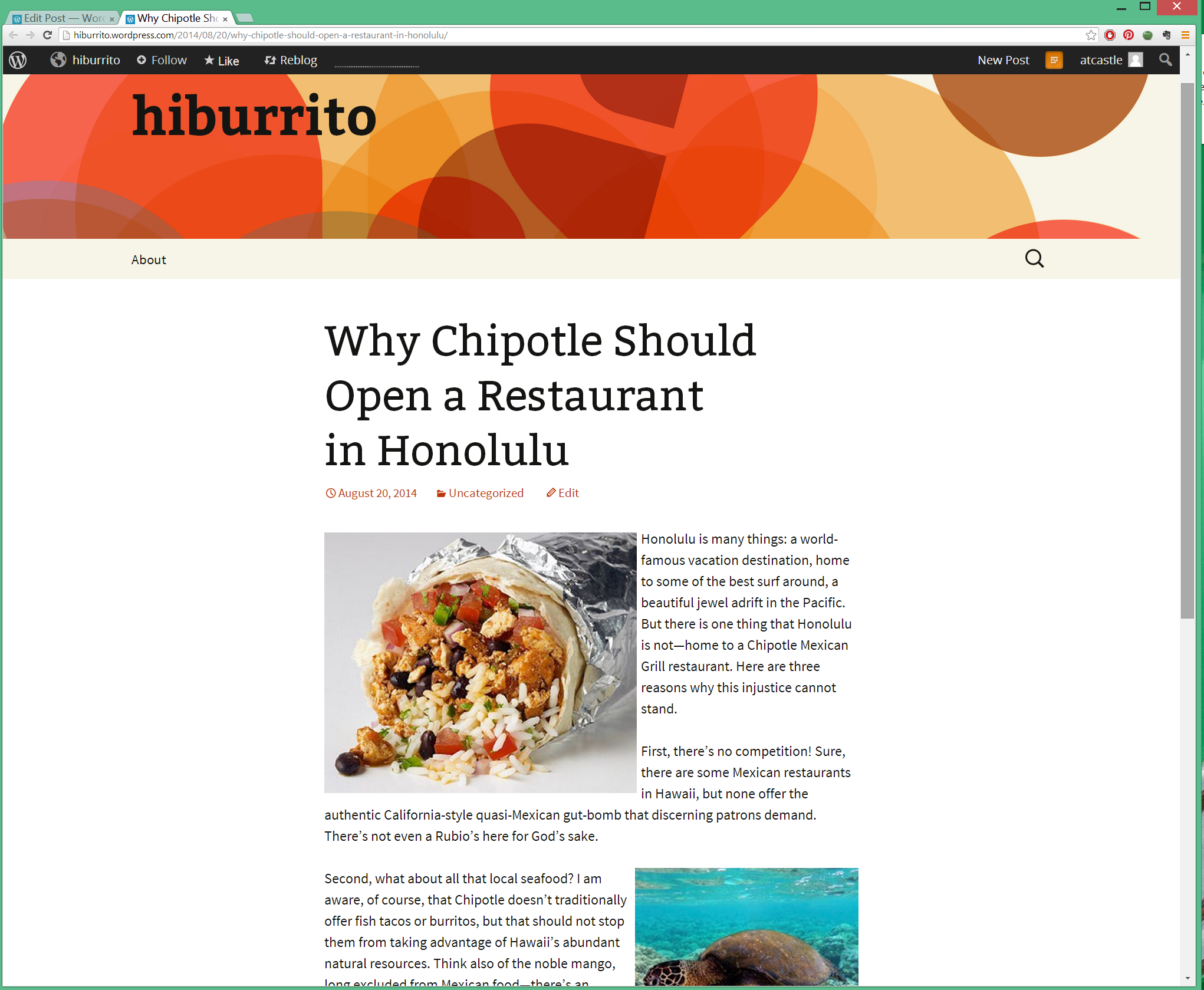Select the About menu item

(x=149, y=259)
